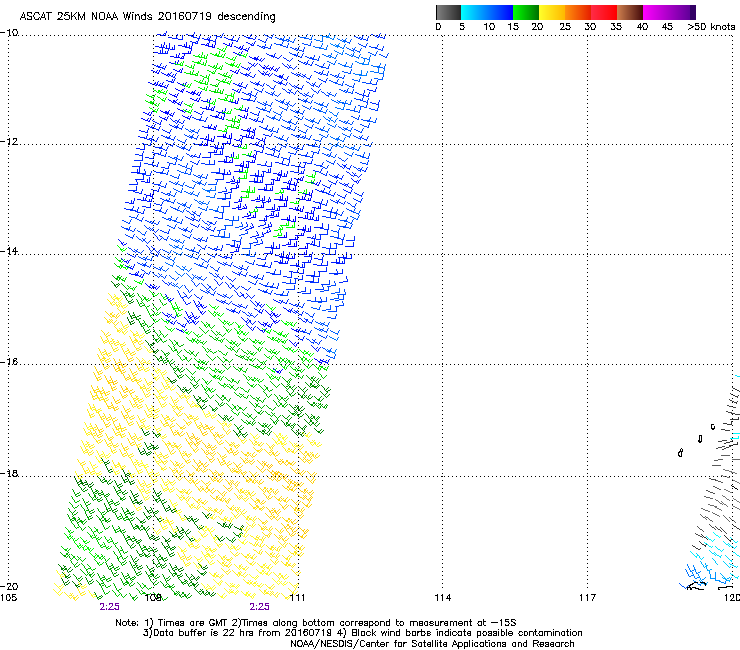Click the "15" label under the color bar

point(513,27)
